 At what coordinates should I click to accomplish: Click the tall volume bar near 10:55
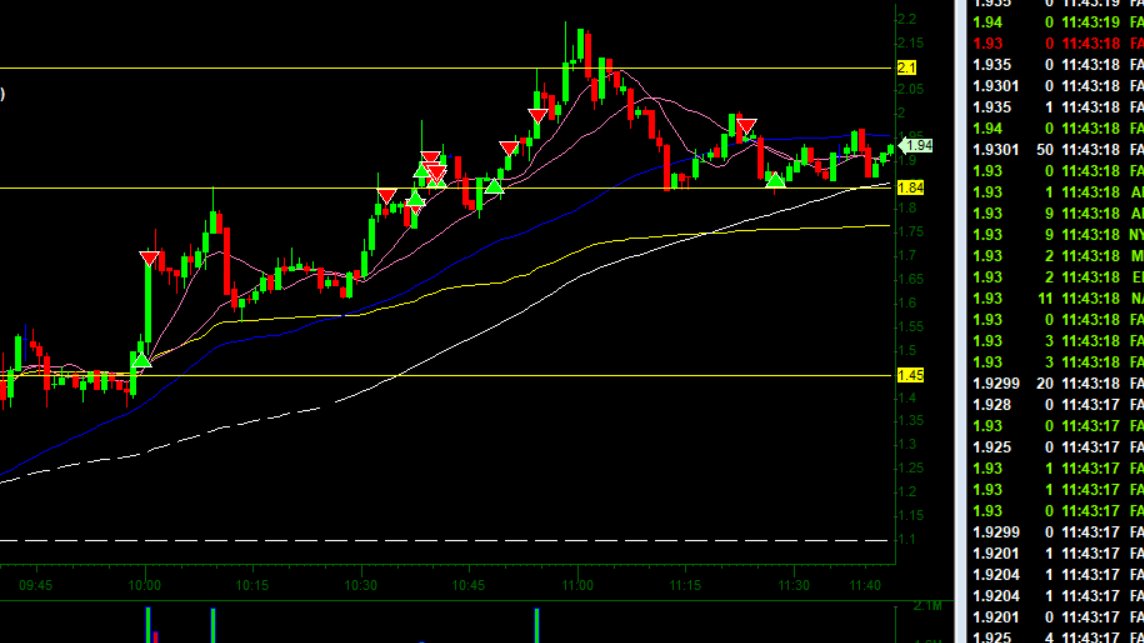coord(537,625)
